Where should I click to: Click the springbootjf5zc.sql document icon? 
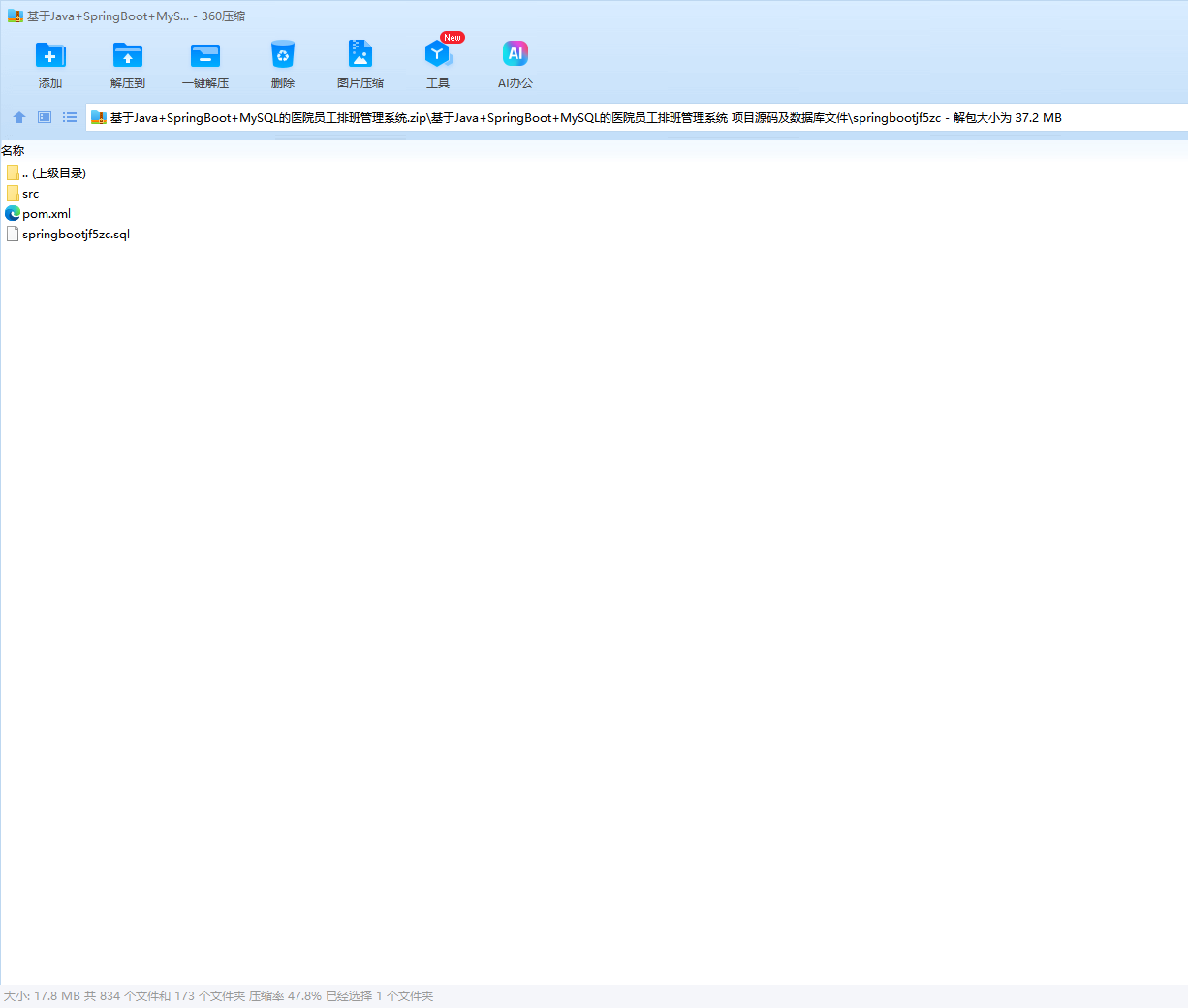click(13, 234)
